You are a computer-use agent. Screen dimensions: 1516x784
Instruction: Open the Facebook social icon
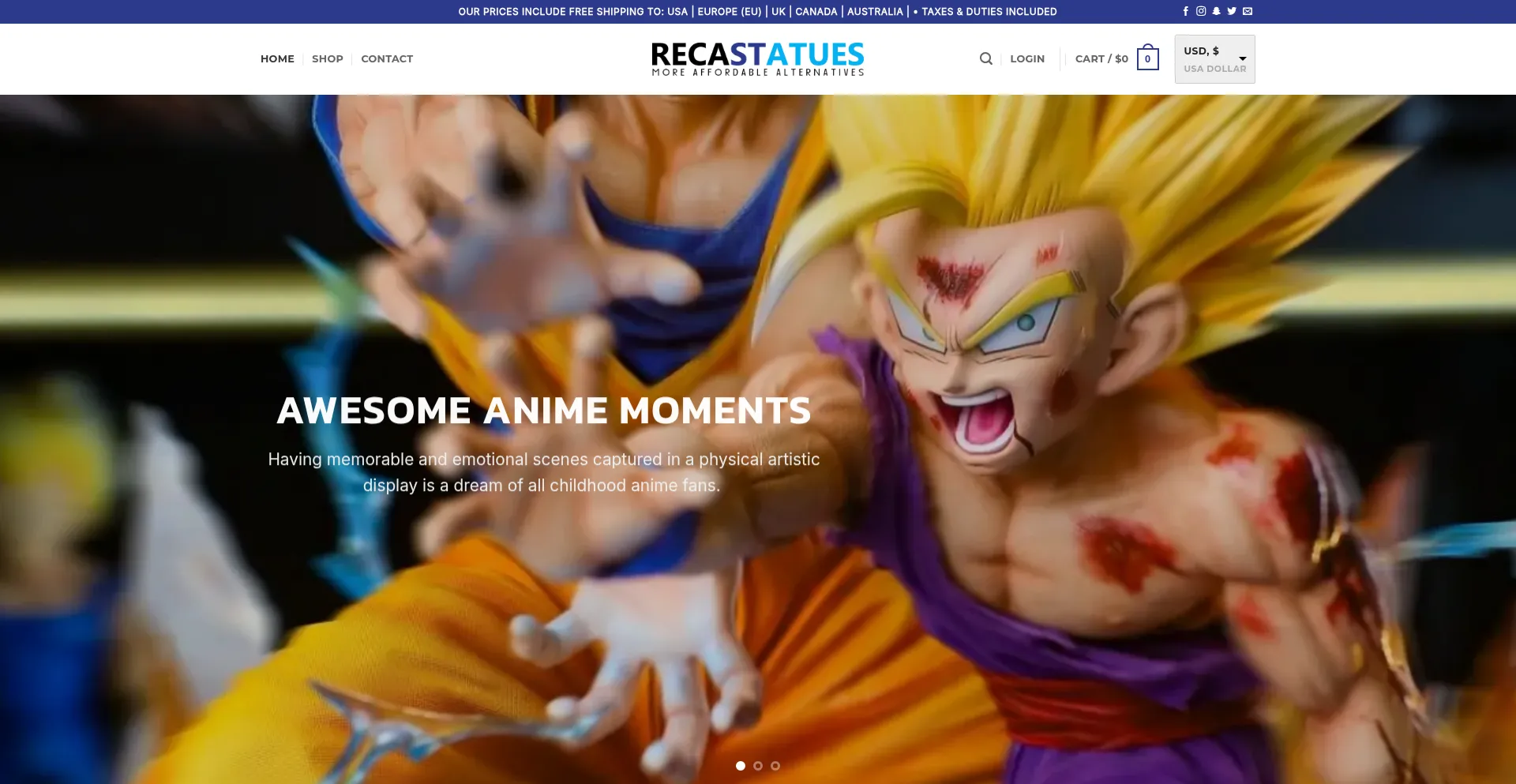tap(1185, 11)
